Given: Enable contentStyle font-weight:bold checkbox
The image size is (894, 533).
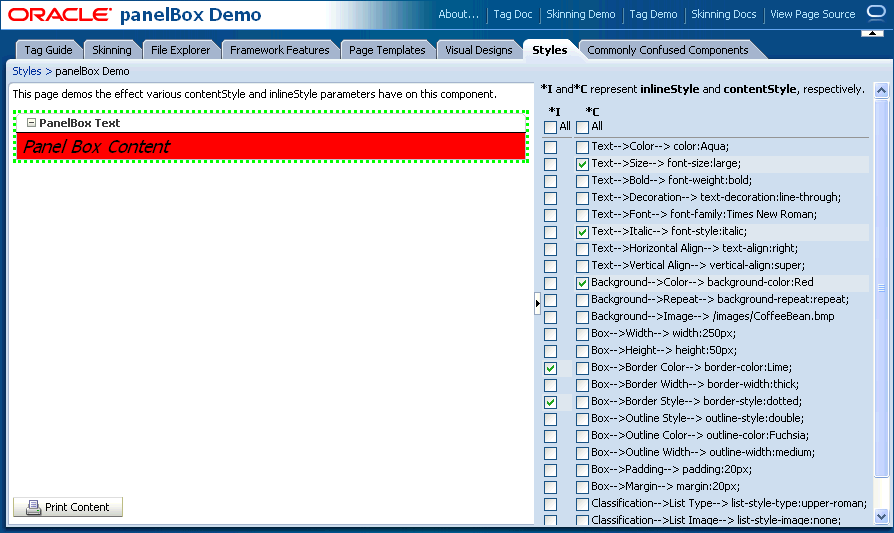Looking at the screenshot, I should (x=582, y=181).
